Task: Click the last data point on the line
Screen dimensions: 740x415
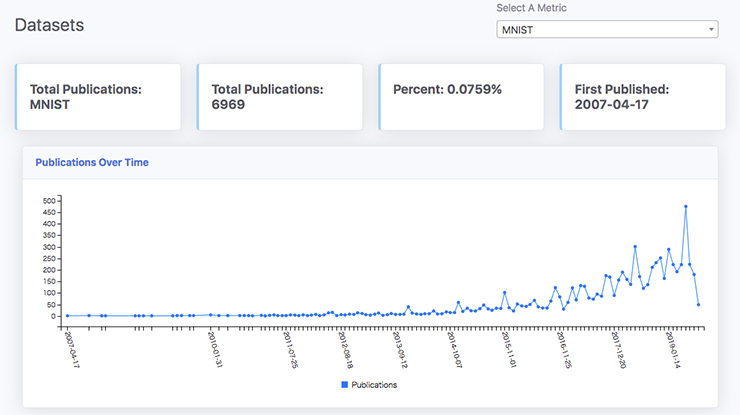Action: (698, 304)
